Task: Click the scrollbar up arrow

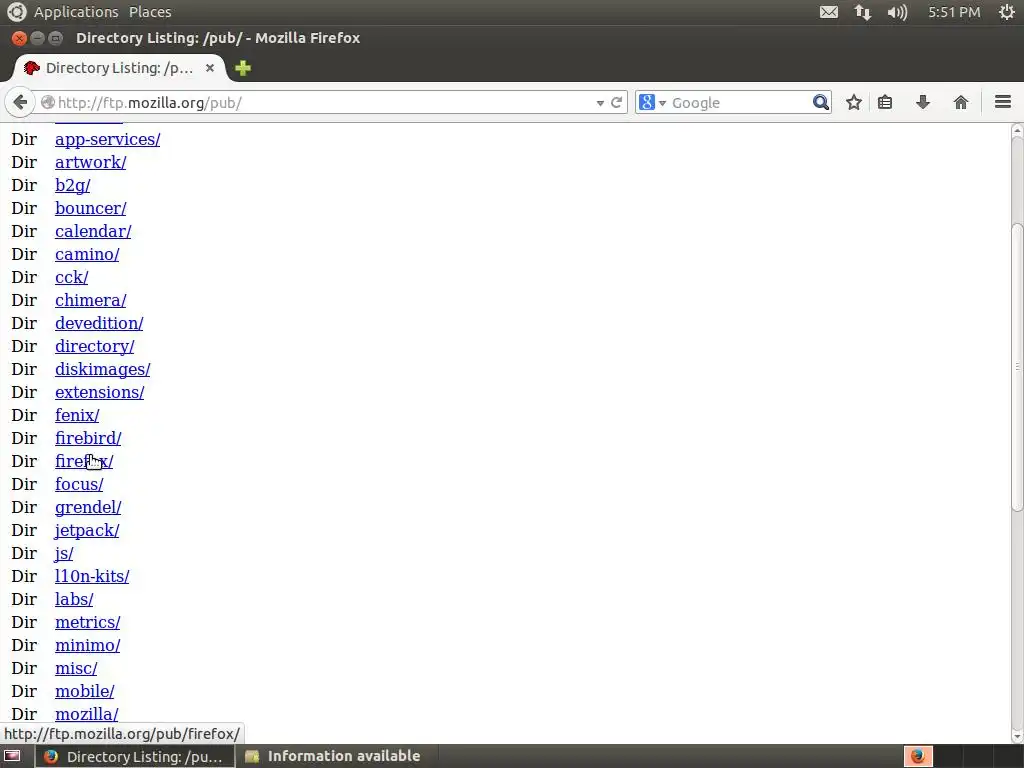Action: click(x=1017, y=131)
